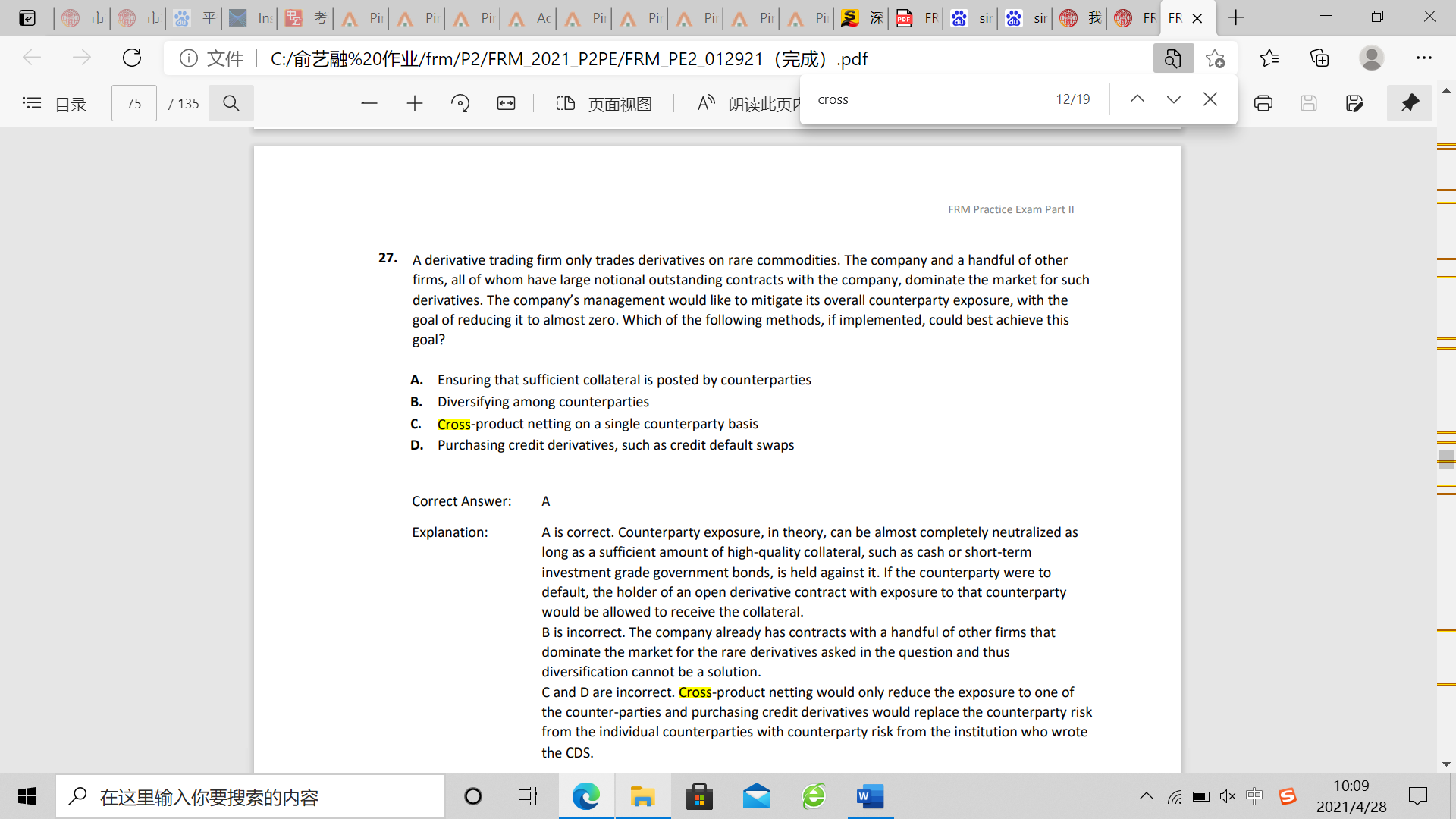Print the PDF document
This screenshot has height=819, width=1456.
[x=1263, y=103]
